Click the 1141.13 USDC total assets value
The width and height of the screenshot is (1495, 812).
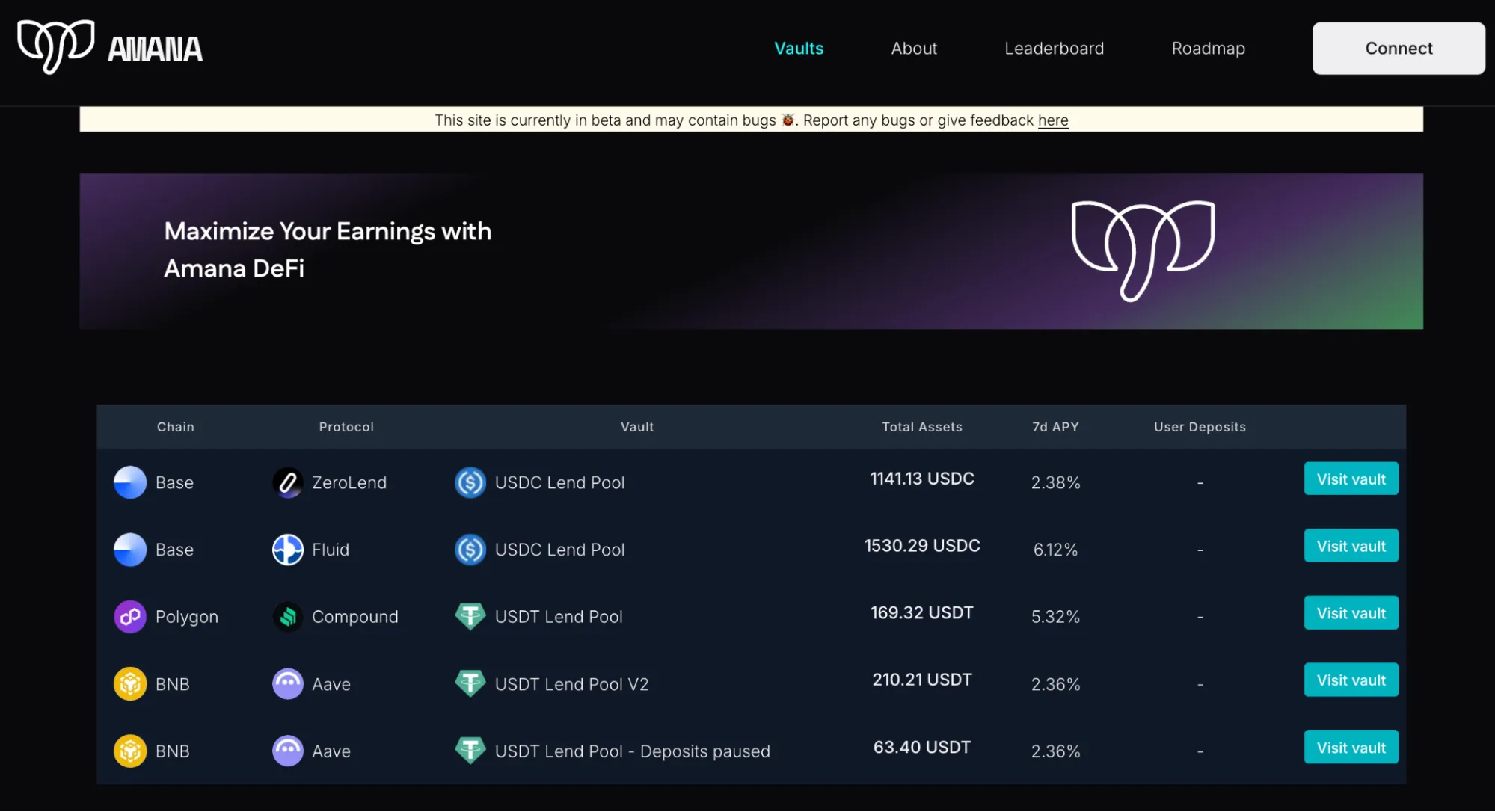pyautogui.click(x=922, y=479)
